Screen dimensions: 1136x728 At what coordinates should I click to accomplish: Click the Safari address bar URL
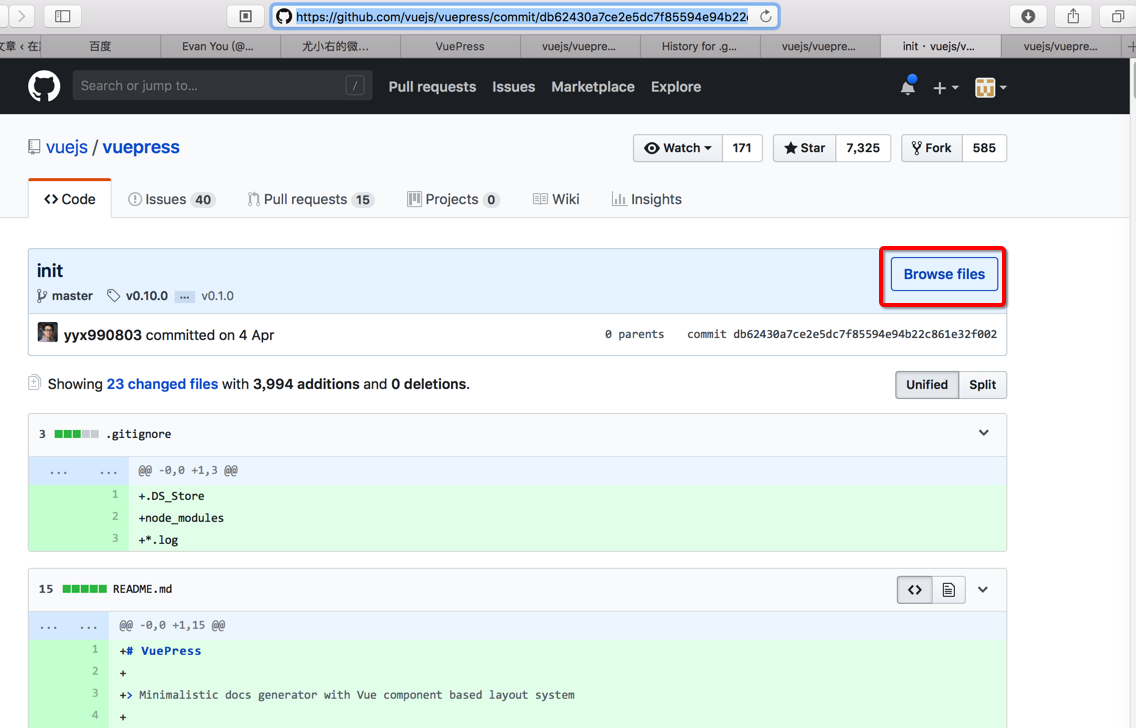click(x=522, y=16)
